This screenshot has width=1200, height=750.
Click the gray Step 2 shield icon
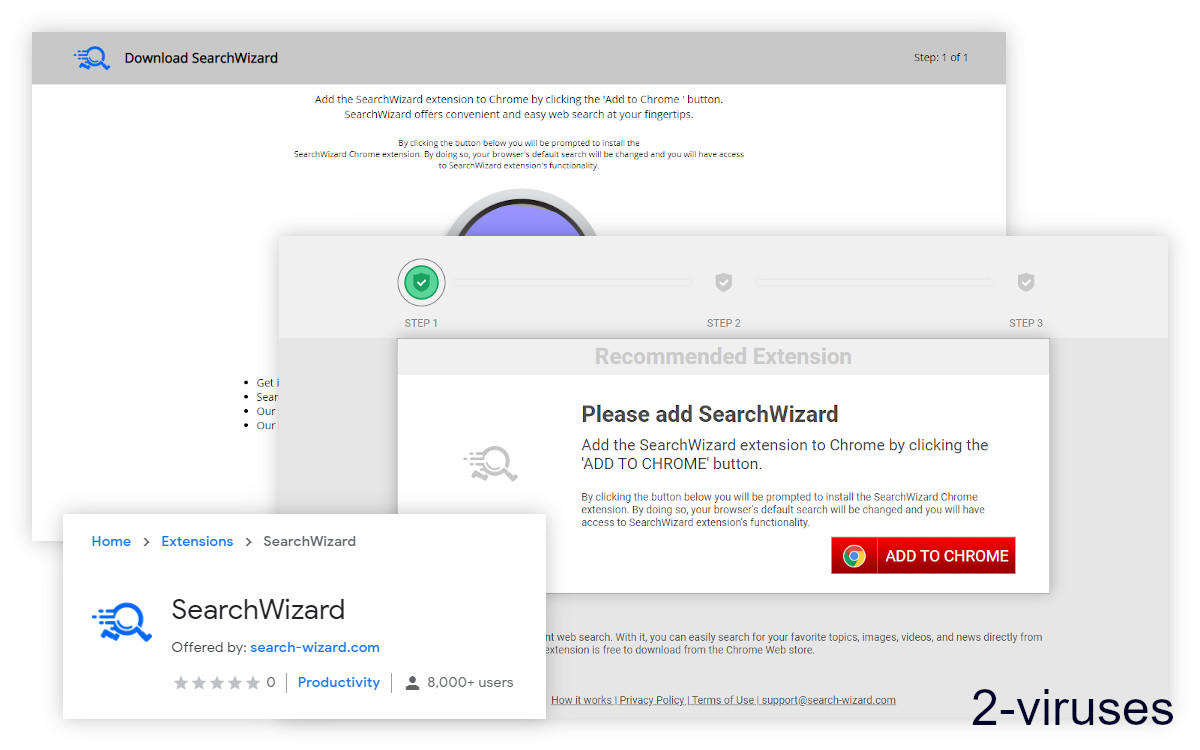click(x=723, y=282)
